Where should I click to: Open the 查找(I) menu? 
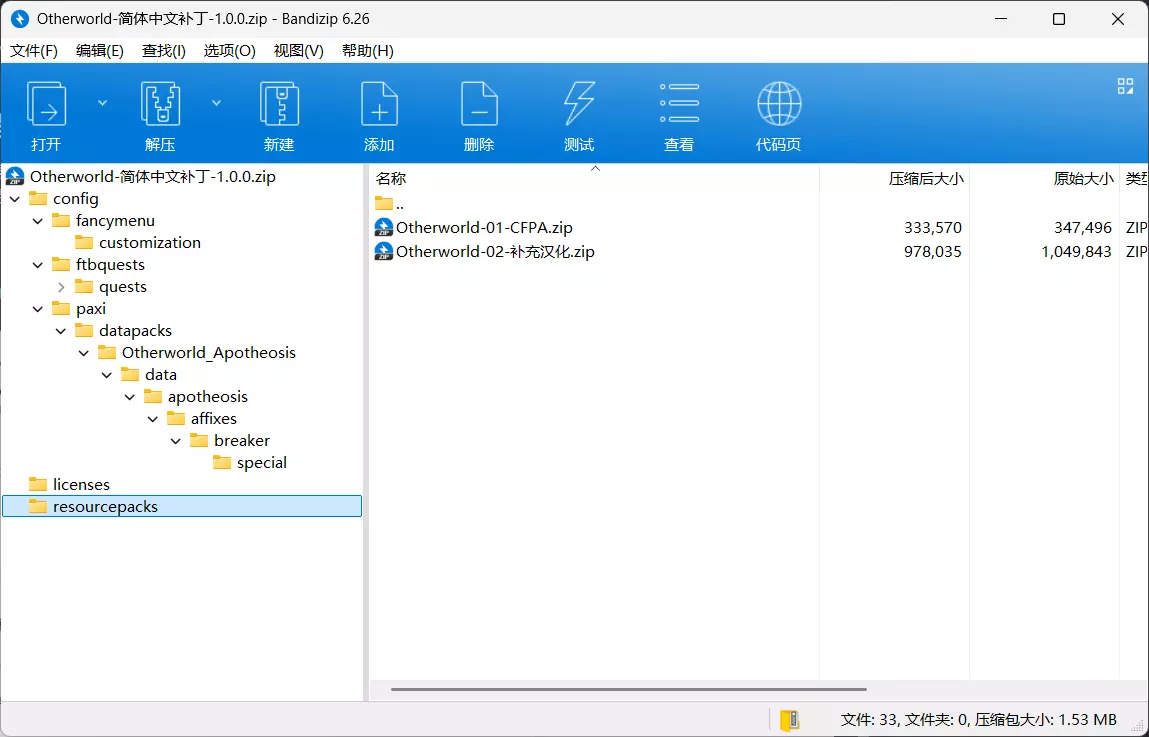pos(163,51)
